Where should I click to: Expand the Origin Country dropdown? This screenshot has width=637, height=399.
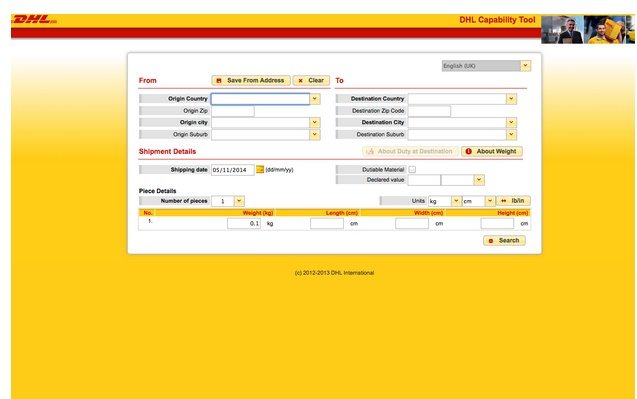click(315, 99)
